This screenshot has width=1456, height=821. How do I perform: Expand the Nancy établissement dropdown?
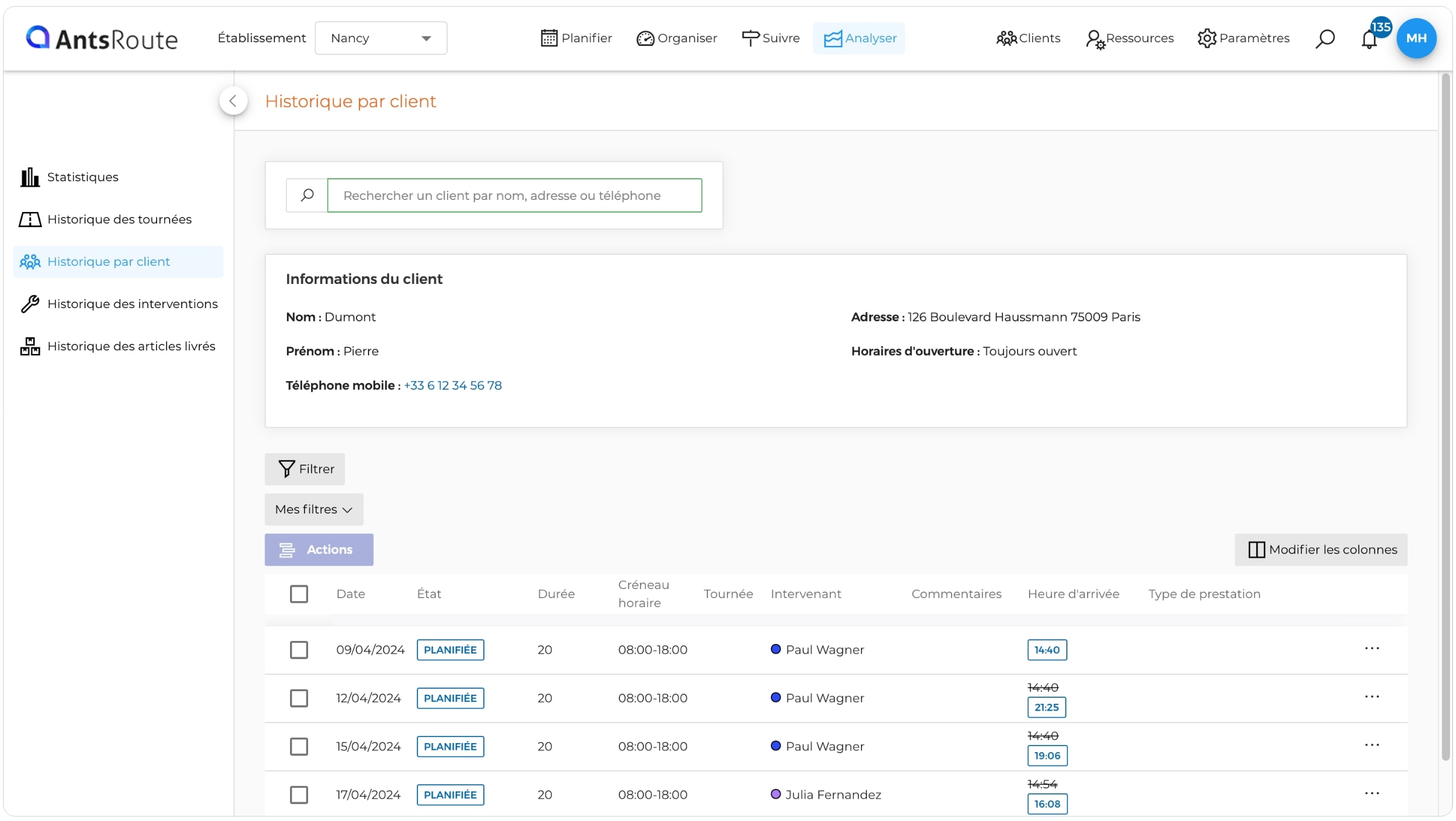coord(381,38)
